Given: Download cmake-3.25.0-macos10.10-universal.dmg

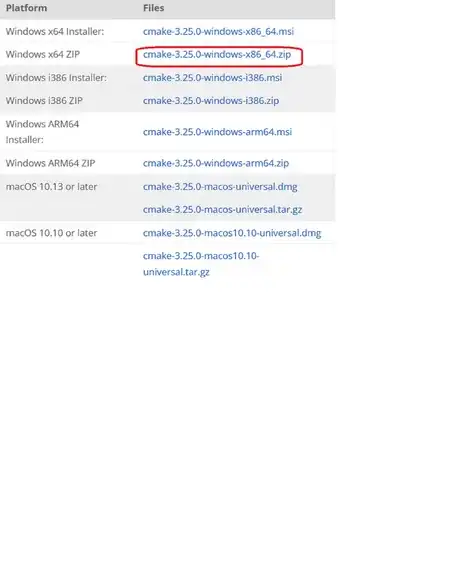Looking at the screenshot, I should pos(232,233).
